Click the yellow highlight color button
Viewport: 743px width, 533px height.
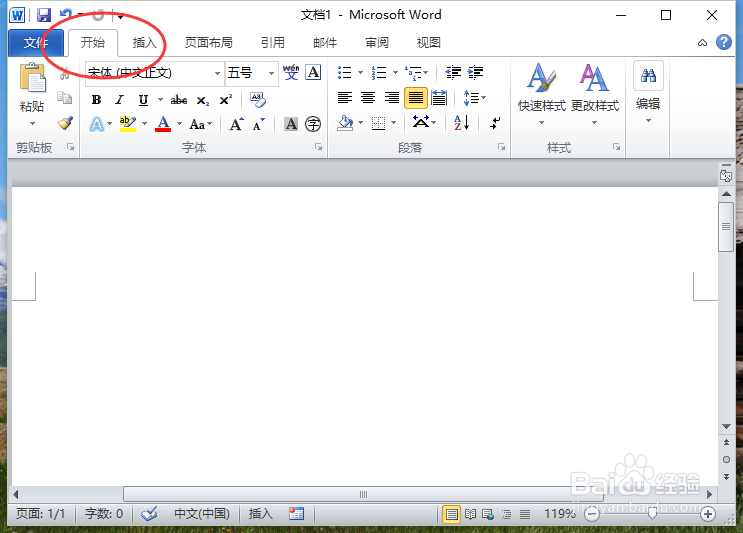(x=128, y=124)
